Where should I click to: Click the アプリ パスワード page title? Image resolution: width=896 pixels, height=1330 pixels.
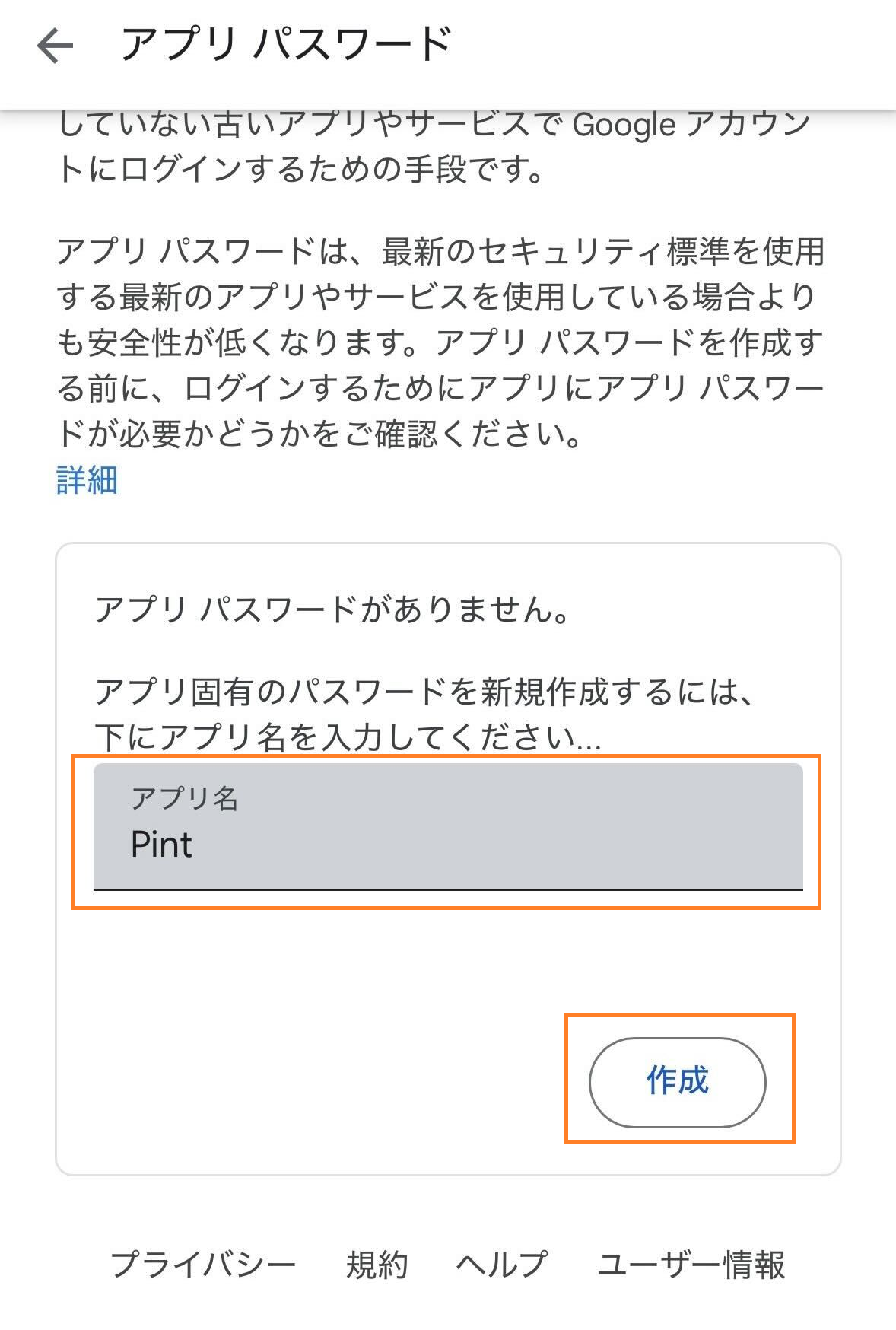pyautogui.click(x=287, y=44)
